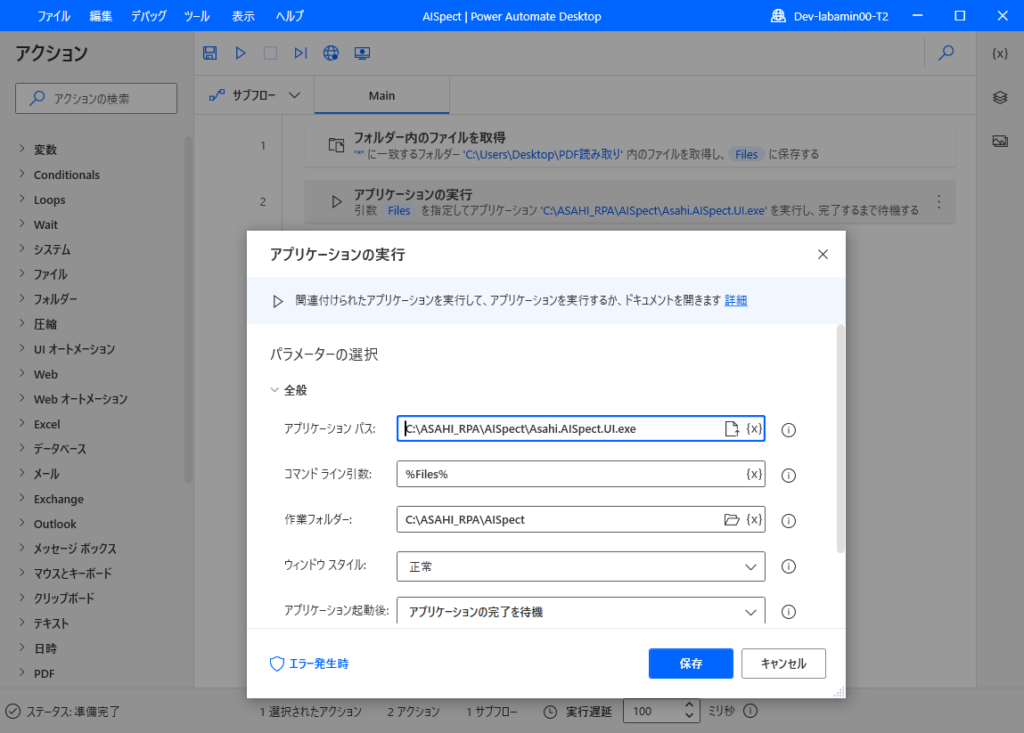The height and width of the screenshot is (733, 1024).
Task: Click the info icon beside run delay
Action: tap(750, 711)
